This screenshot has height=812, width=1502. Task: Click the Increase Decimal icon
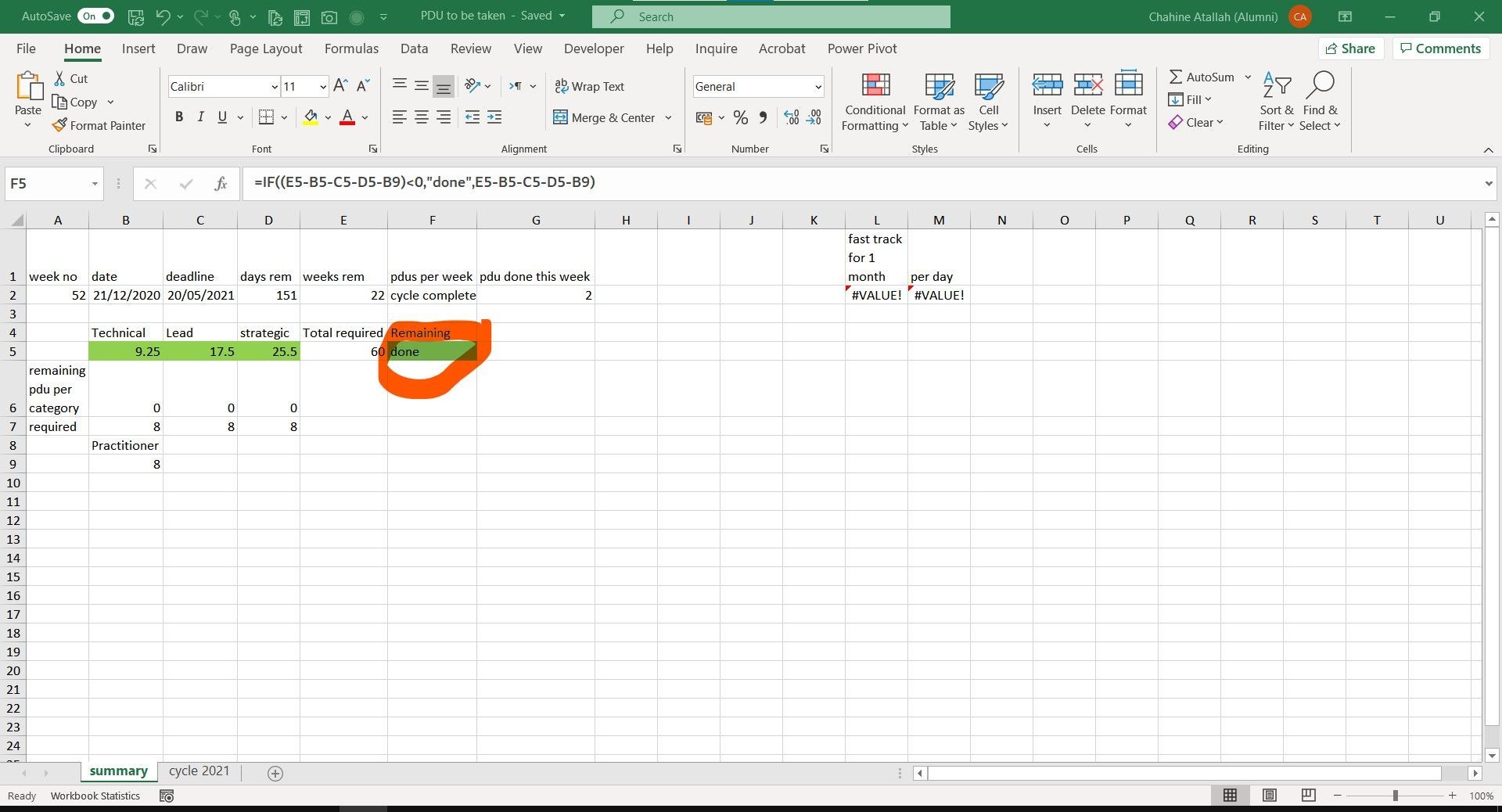[x=791, y=117]
